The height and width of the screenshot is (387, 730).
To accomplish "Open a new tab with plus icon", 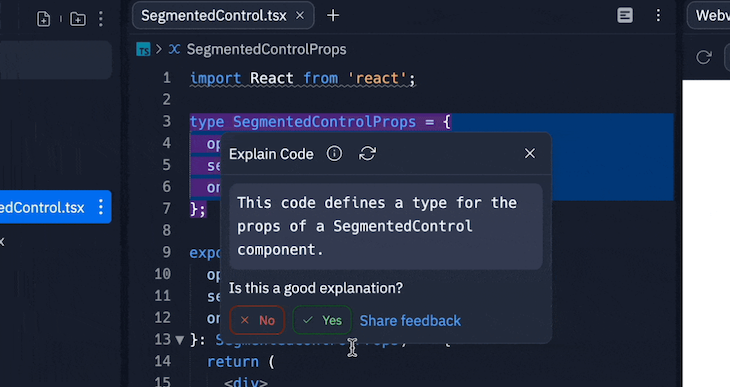I will pos(333,16).
